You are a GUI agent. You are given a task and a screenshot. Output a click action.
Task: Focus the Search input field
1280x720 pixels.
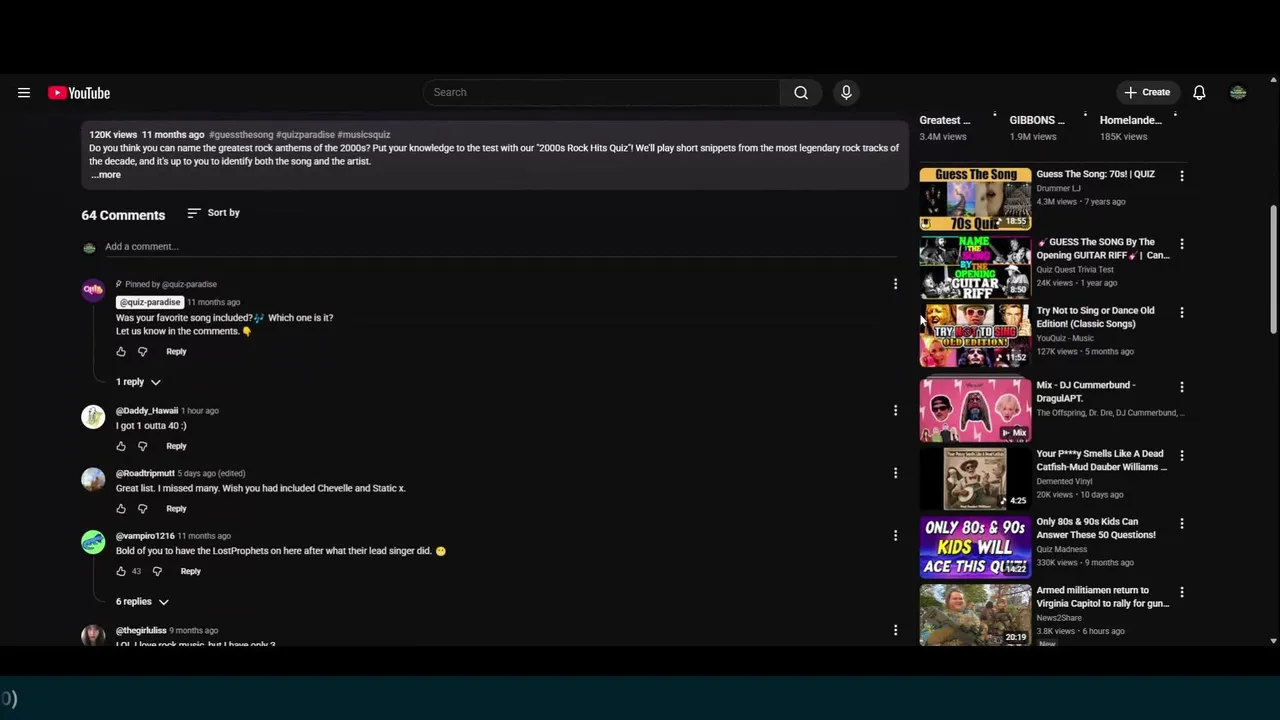602,93
